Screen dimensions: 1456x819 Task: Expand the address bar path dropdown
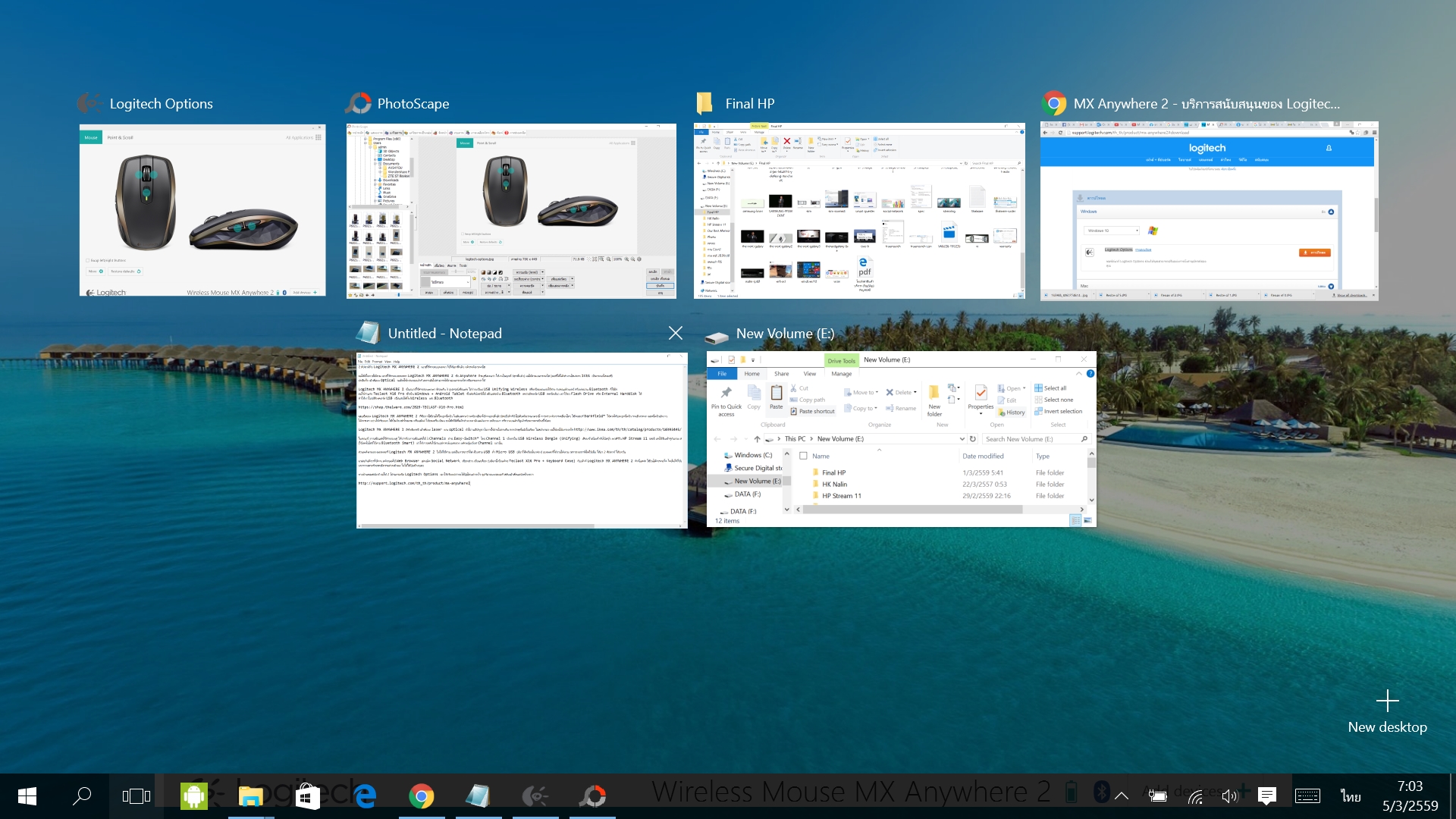click(x=962, y=439)
